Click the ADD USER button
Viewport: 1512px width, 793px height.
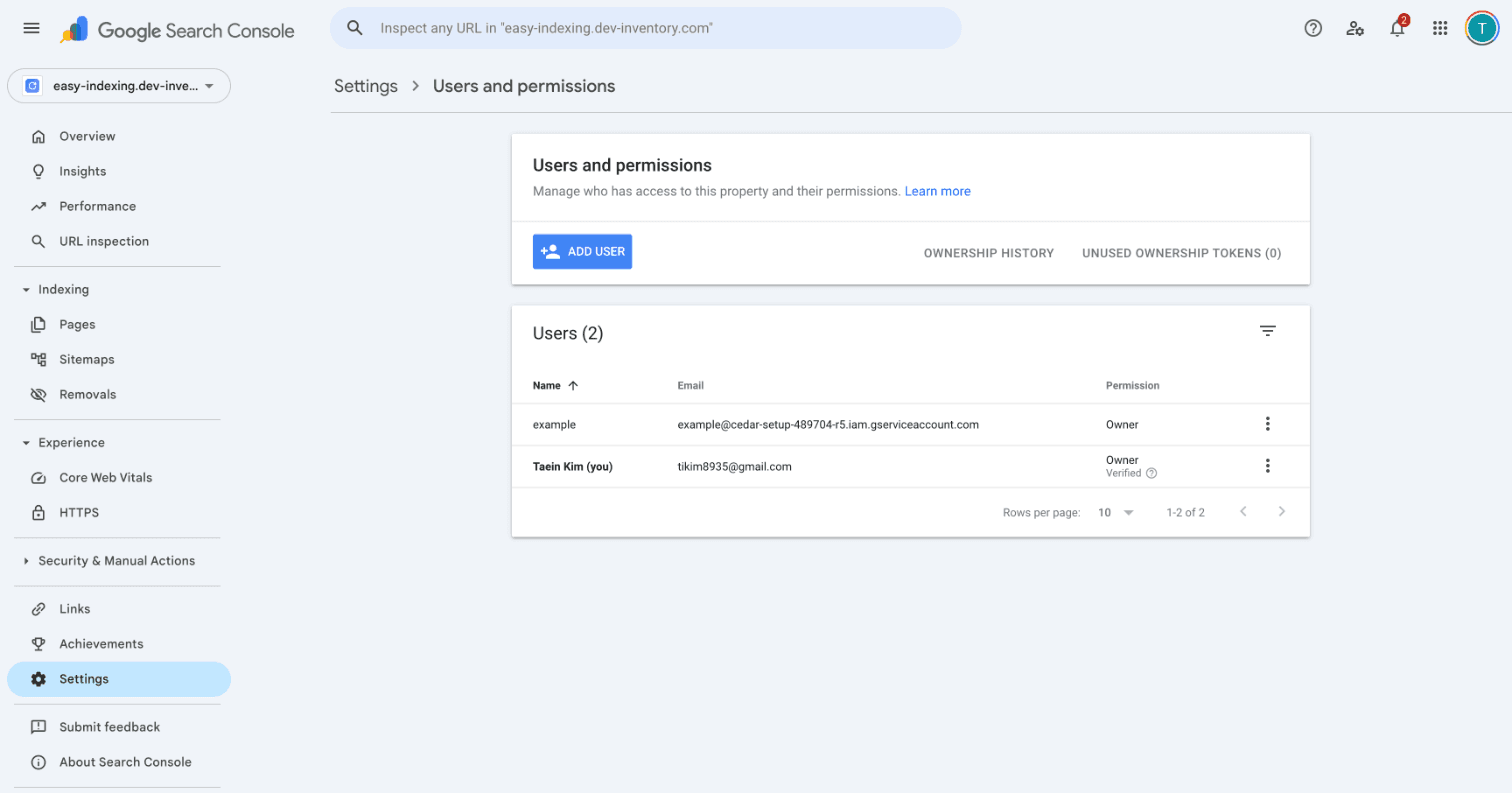click(x=582, y=252)
